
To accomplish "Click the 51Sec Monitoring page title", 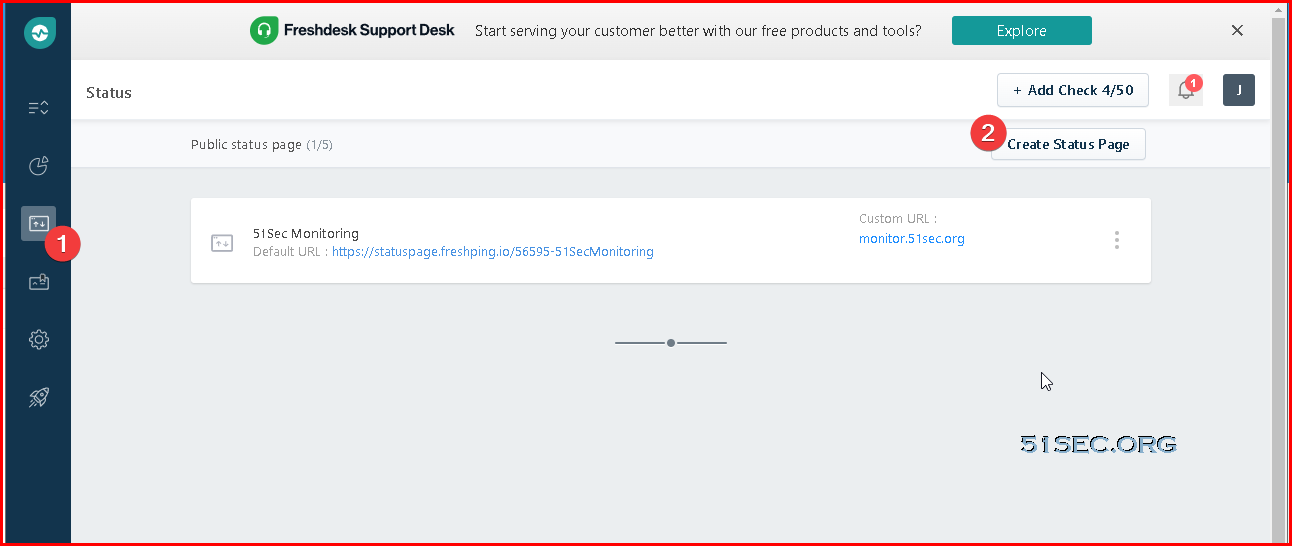I will point(306,234).
